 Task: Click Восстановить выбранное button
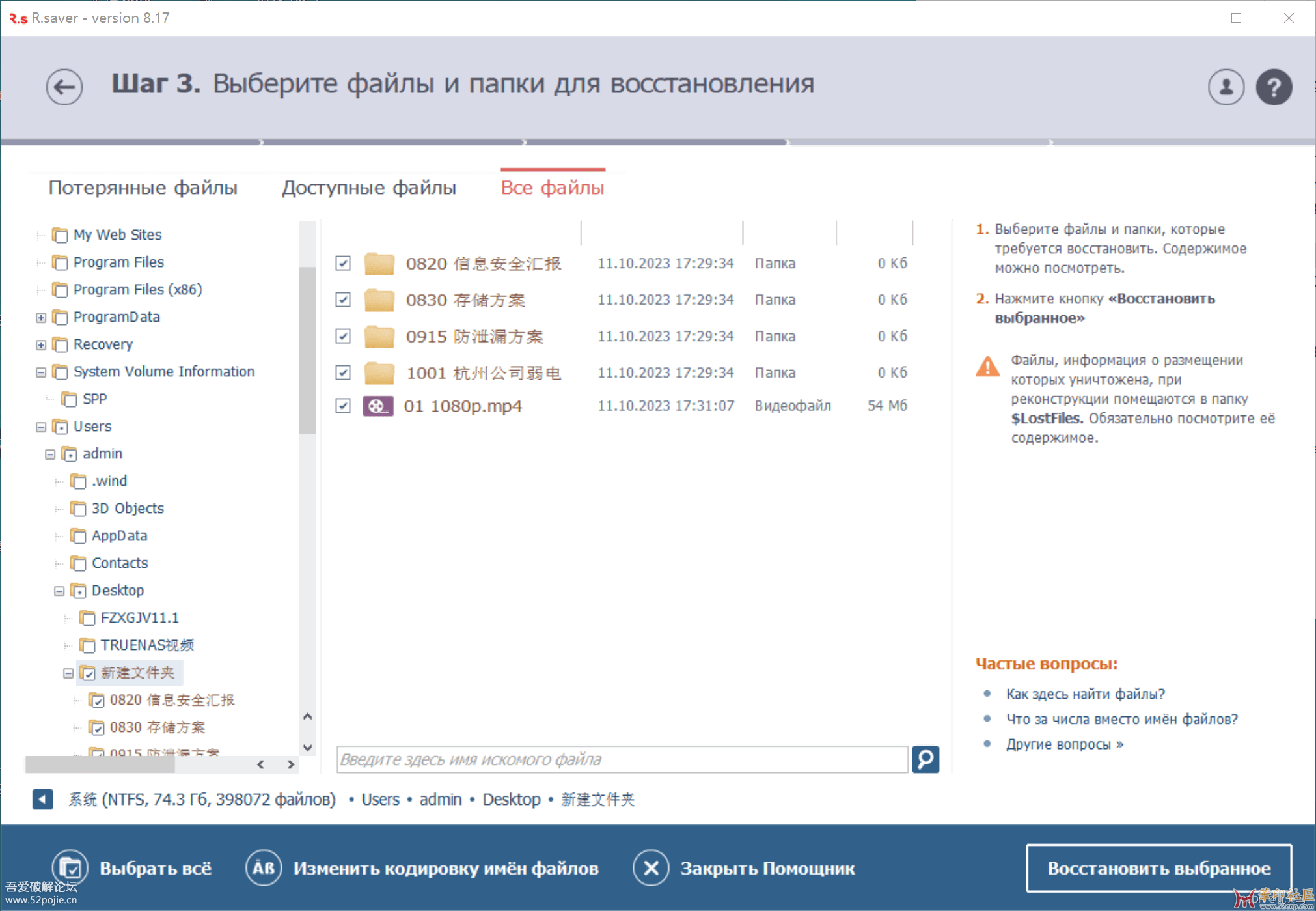(x=1158, y=868)
